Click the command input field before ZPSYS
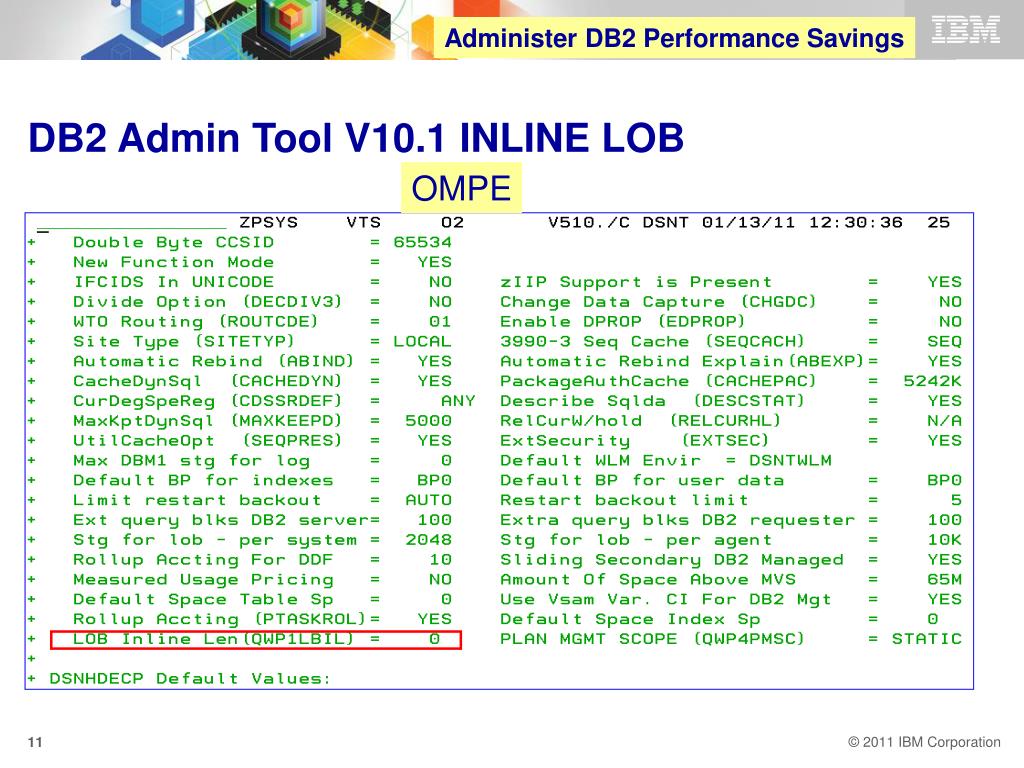 click(131, 223)
